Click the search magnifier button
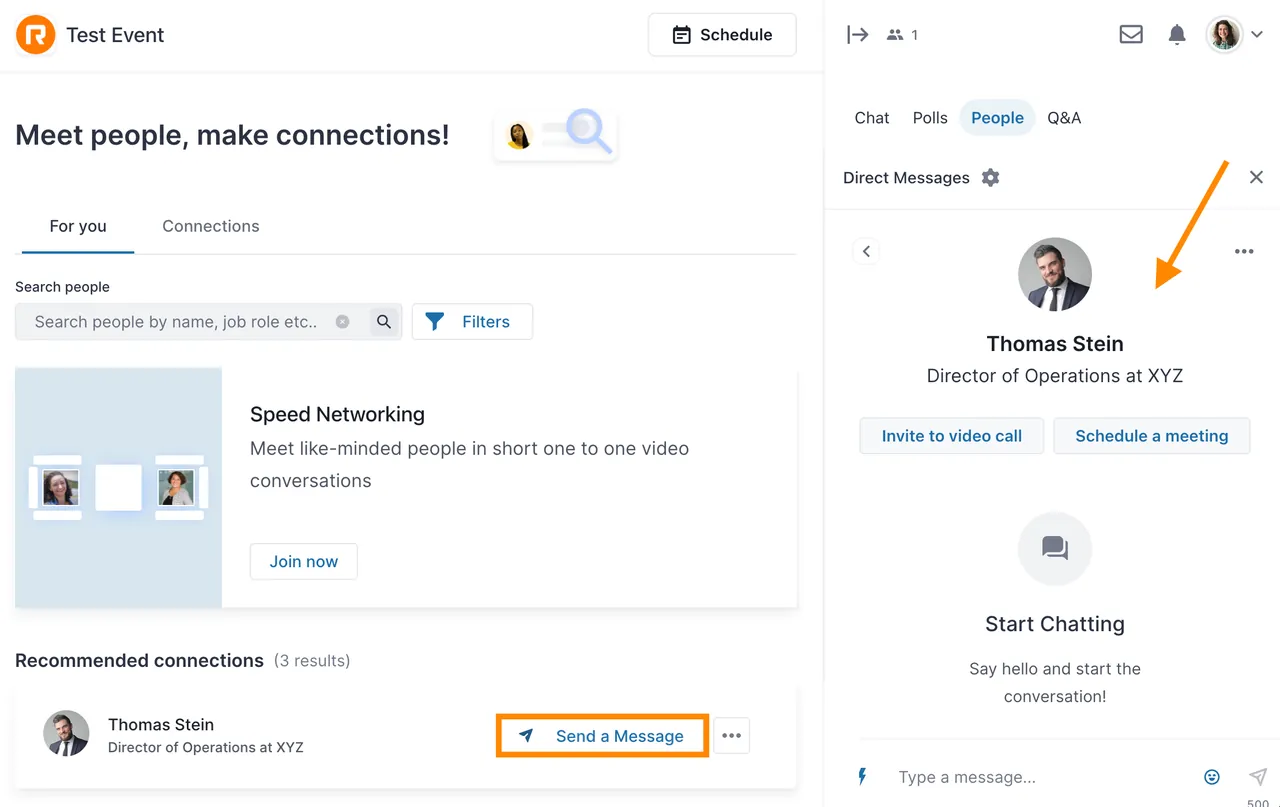Screen dimensions: 1280x807 (384, 322)
